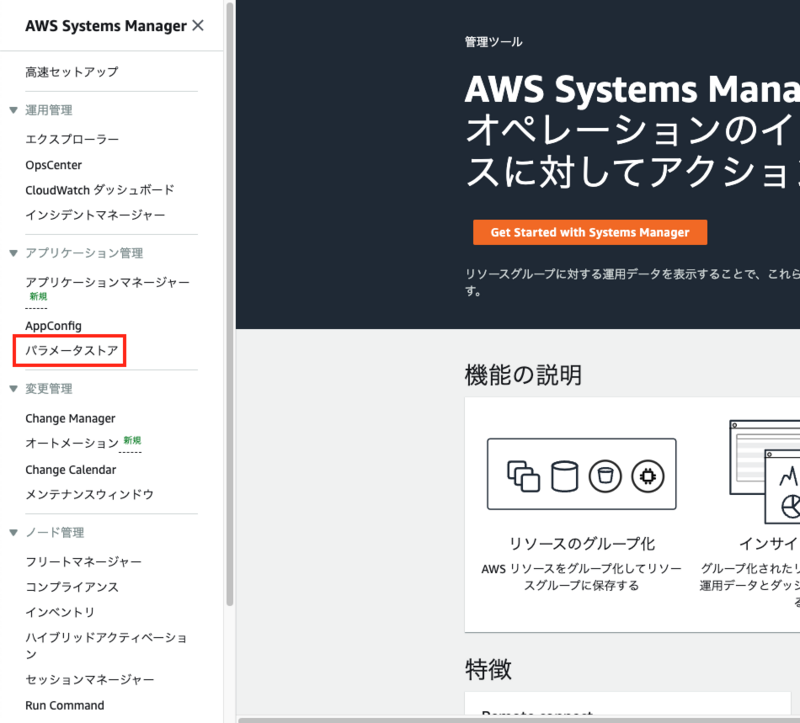
Task: Click the horizontal scrollbar at page bottom
Action: coord(519,720)
